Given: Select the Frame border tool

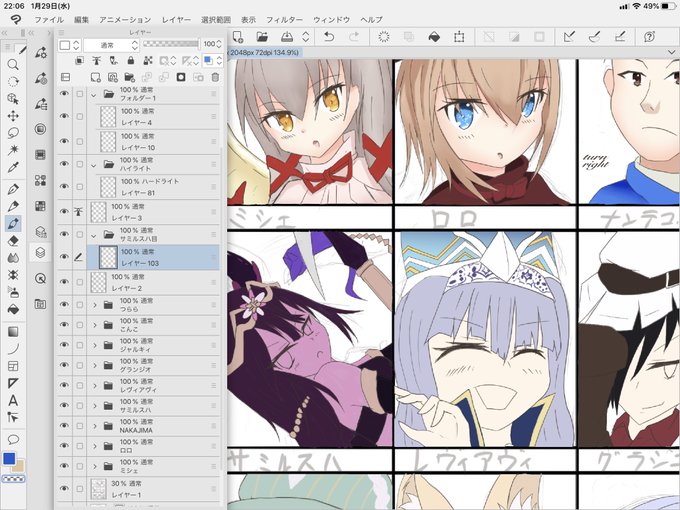Looking at the screenshot, I should point(13,366).
